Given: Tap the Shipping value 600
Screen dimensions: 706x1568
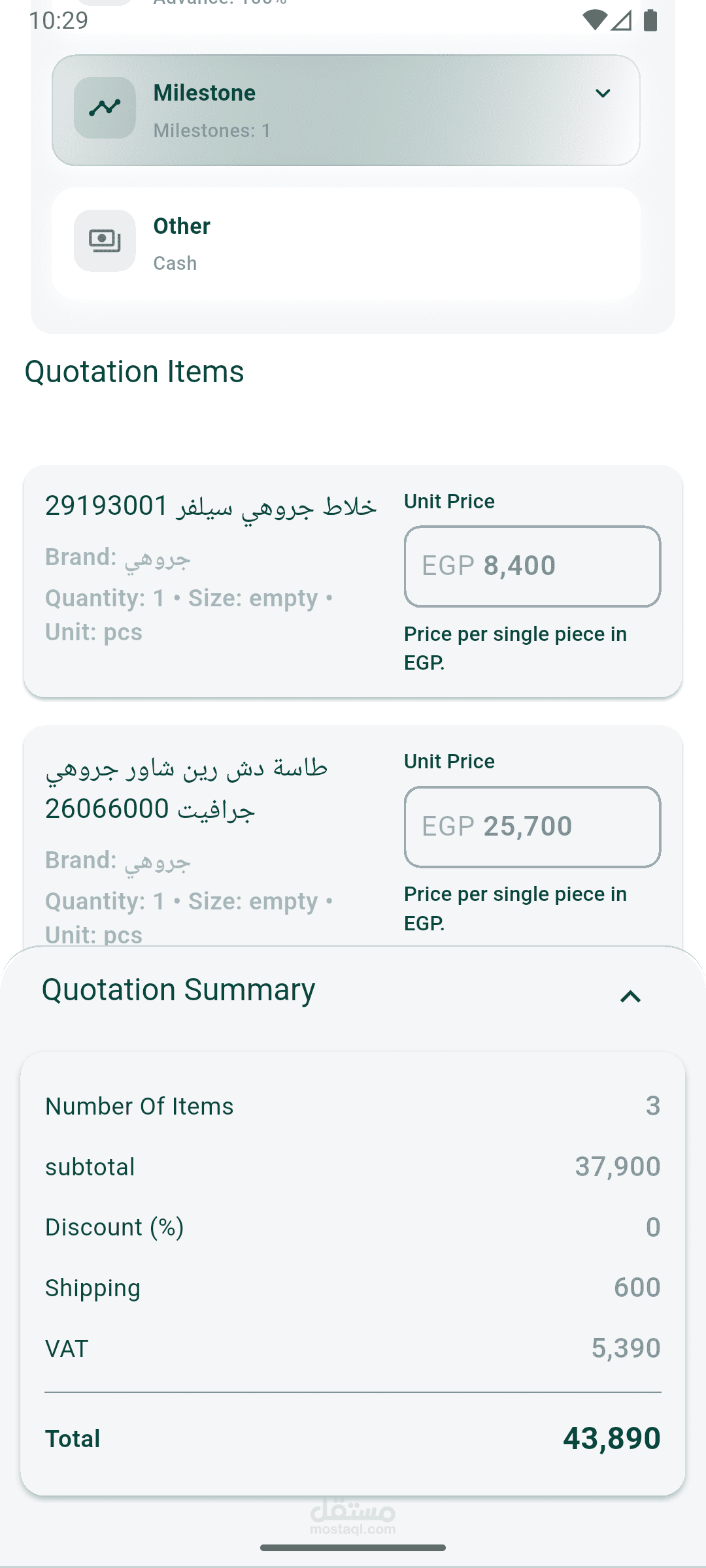Looking at the screenshot, I should point(637,1288).
